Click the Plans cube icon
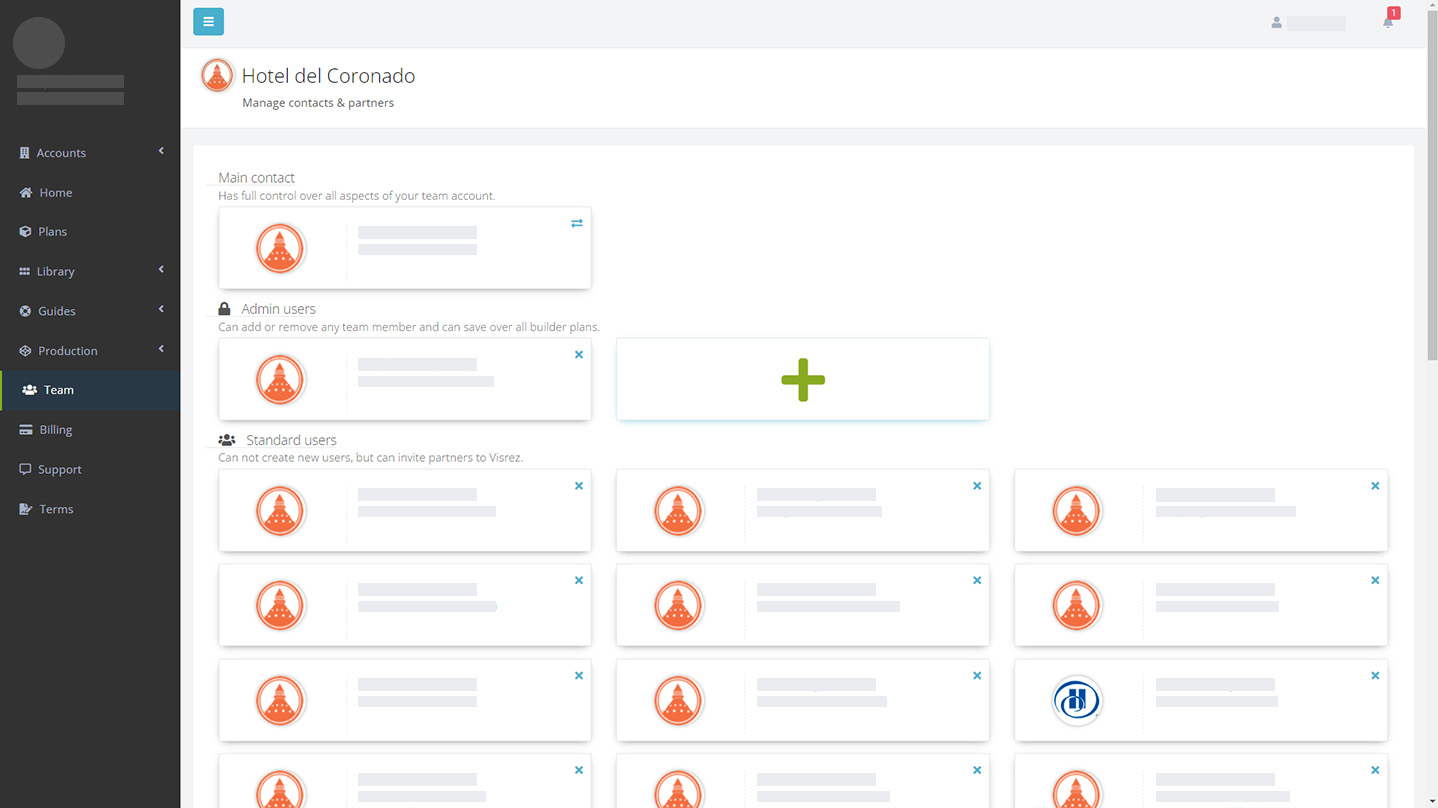 click(x=25, y=231)
